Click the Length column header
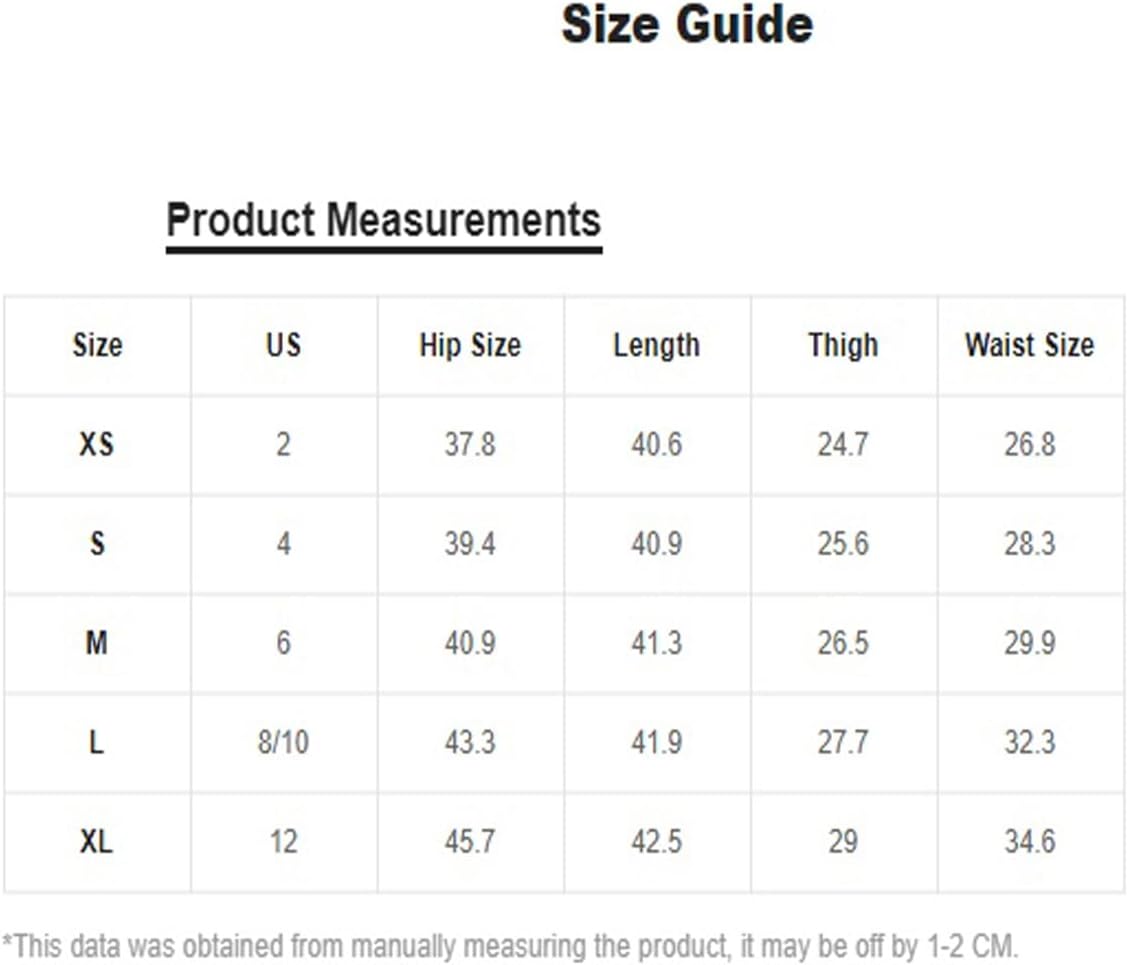 click(657, 346)
